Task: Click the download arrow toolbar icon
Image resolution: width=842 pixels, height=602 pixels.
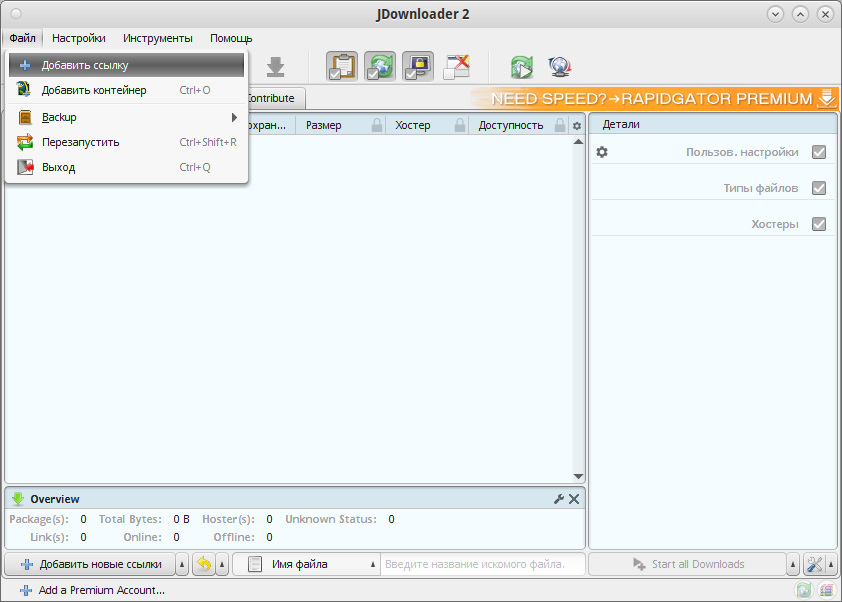Action: [x=275, y=67]
